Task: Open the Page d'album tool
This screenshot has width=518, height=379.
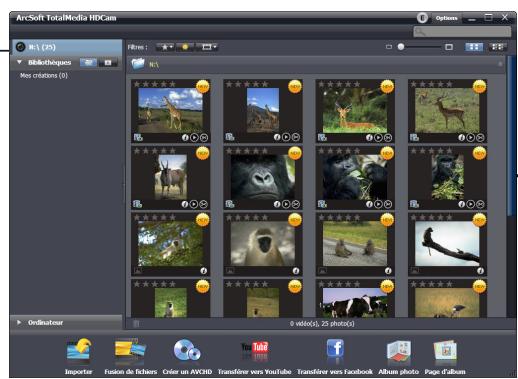Action: (x=445, y=351)
